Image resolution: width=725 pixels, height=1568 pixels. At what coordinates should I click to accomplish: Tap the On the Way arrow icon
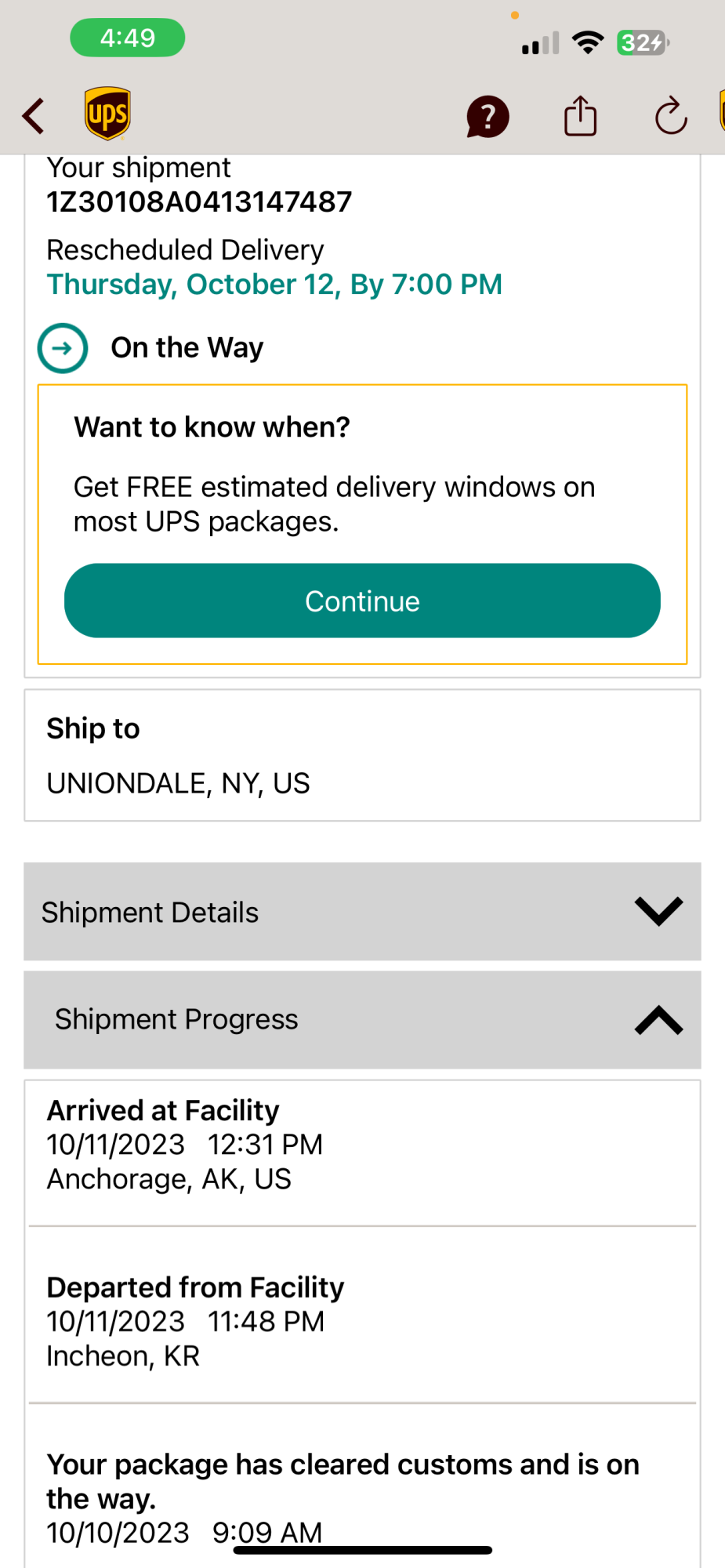point(63,348)
